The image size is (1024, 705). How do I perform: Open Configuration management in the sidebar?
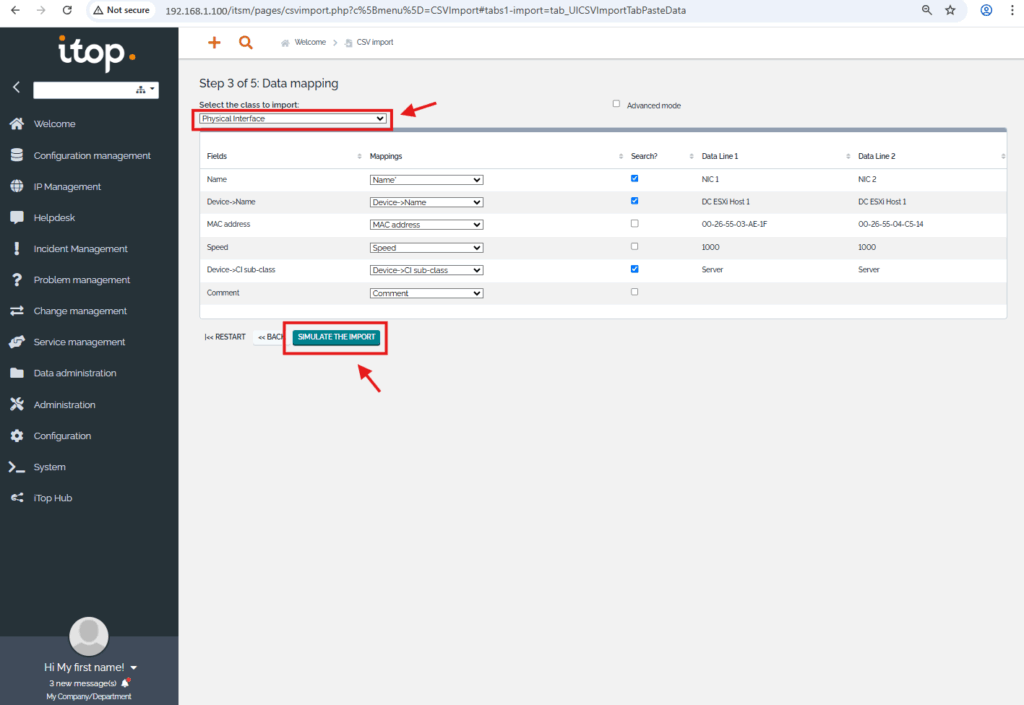point(92,156)
